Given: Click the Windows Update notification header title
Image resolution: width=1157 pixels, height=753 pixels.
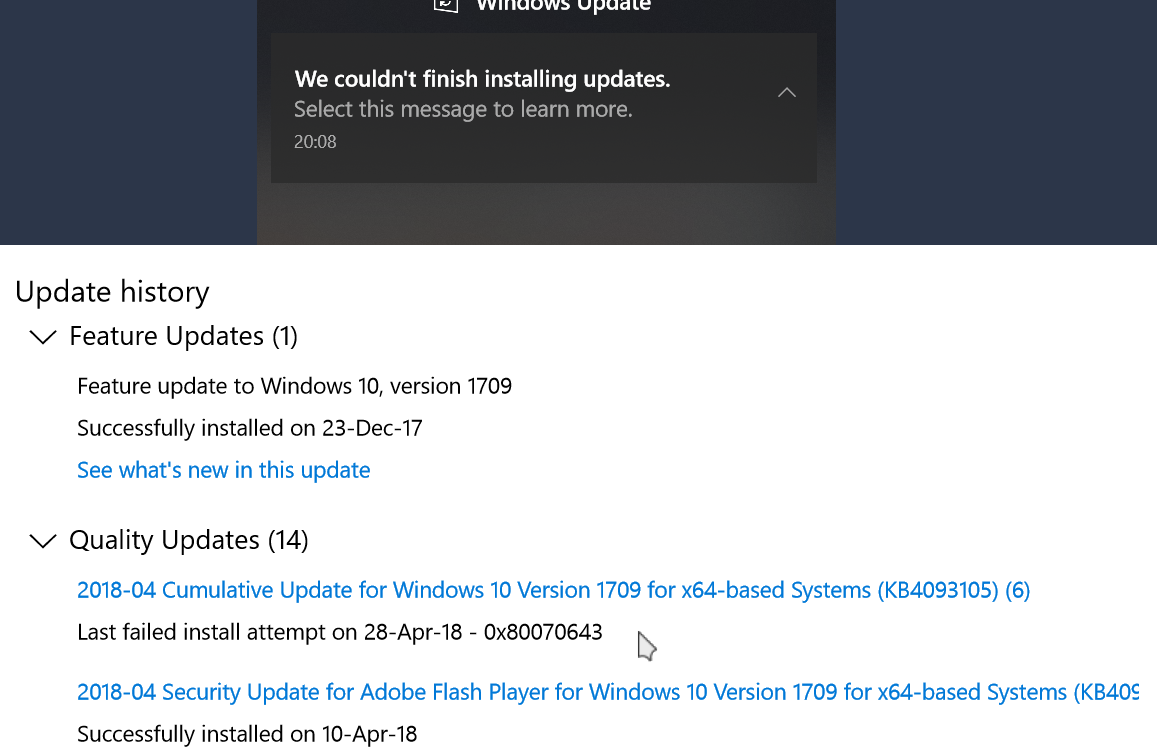Looking at the screenshot, I should 564,6.
